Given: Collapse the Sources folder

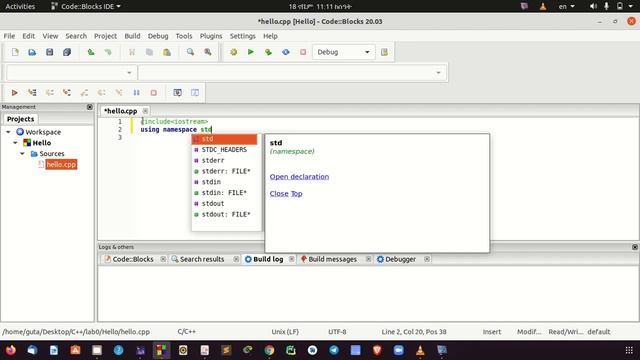Looking at the screenshot, I should (22, 153).
